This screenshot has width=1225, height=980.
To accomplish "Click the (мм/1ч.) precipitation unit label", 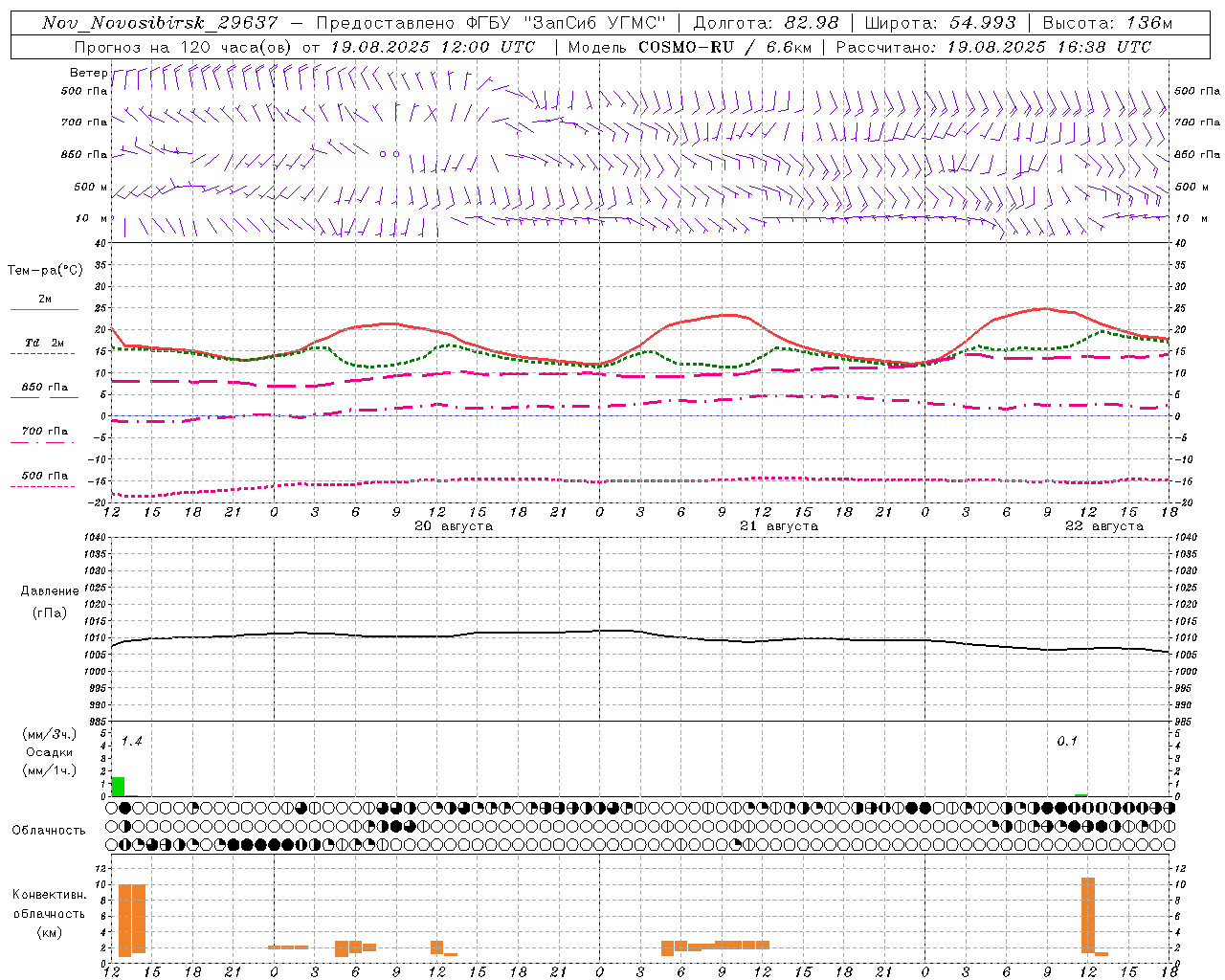I will point(50,770).
